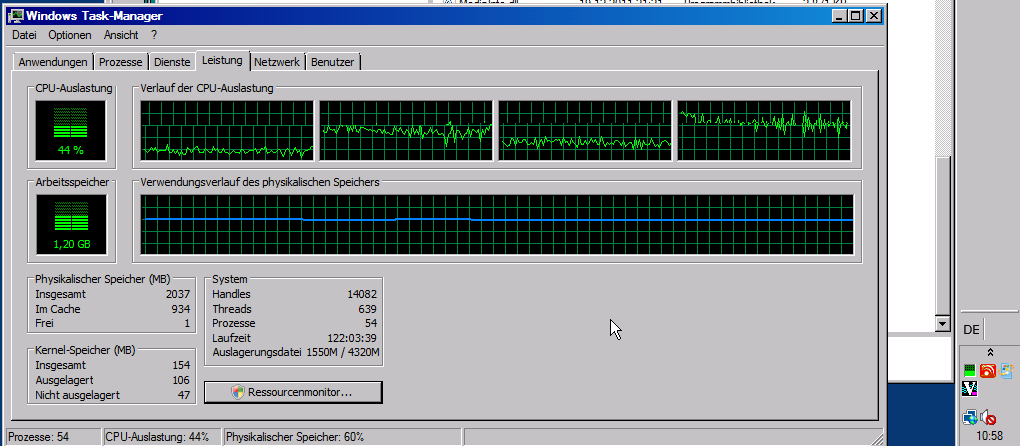Click the Handles value 14082
This screenshot has width=1020, height=446.
pos(362,295)
